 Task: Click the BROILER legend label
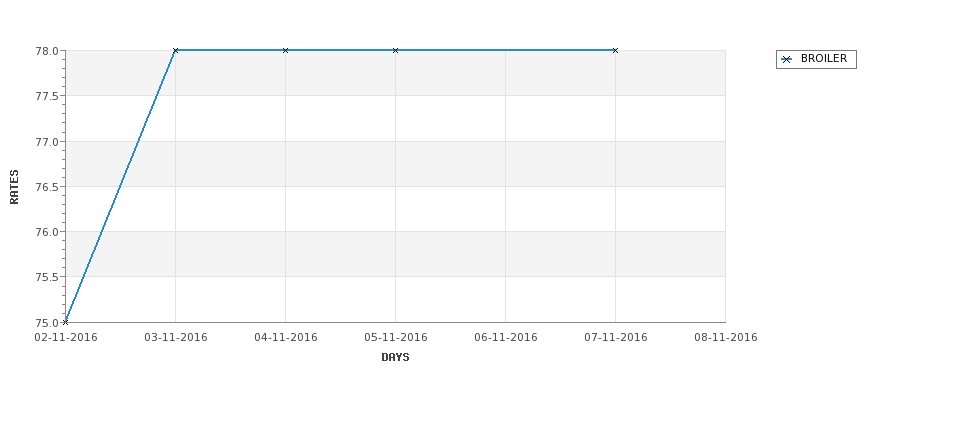click(823, 58)
